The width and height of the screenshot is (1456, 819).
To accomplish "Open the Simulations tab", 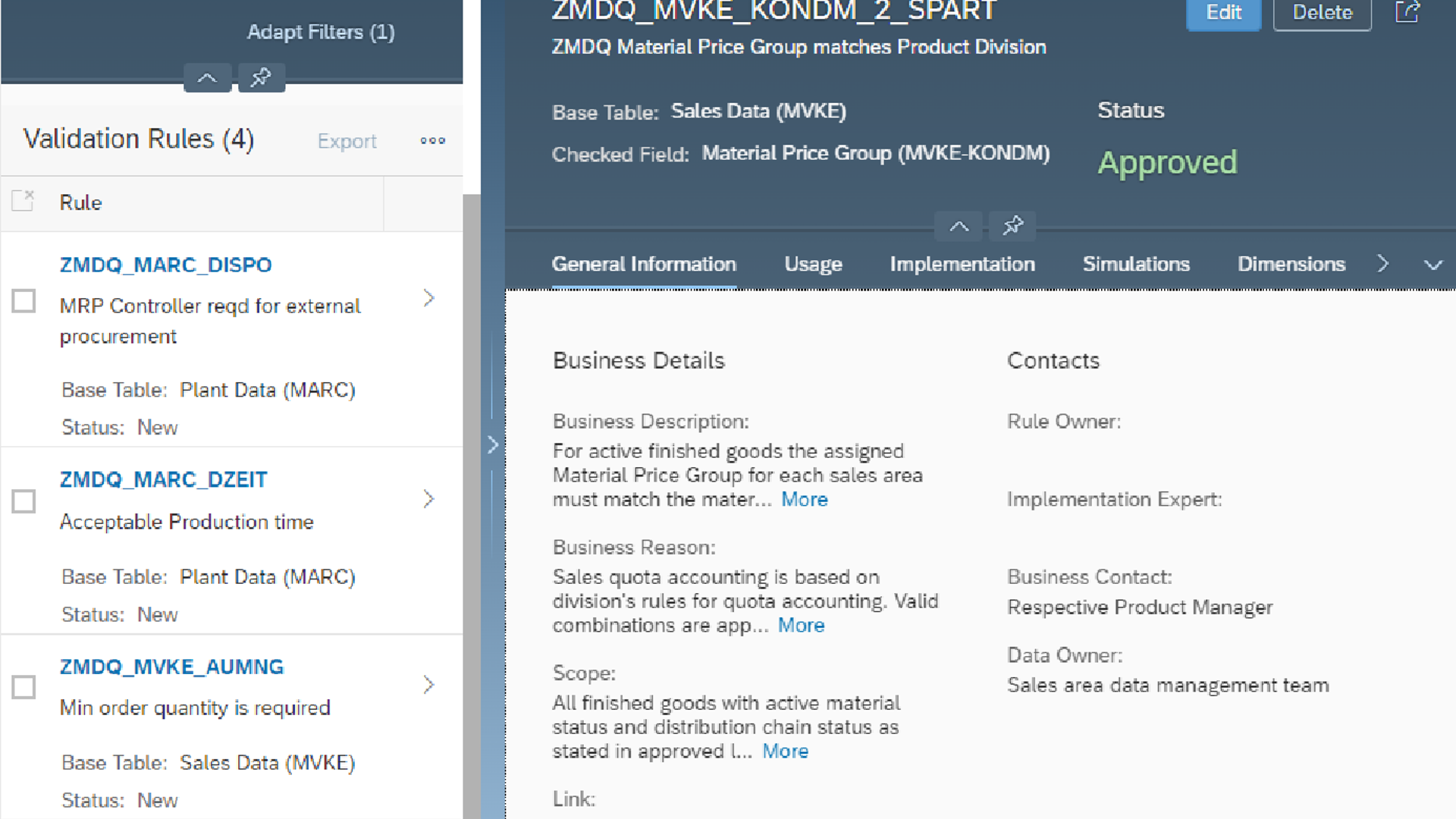I will point(1135,264).
